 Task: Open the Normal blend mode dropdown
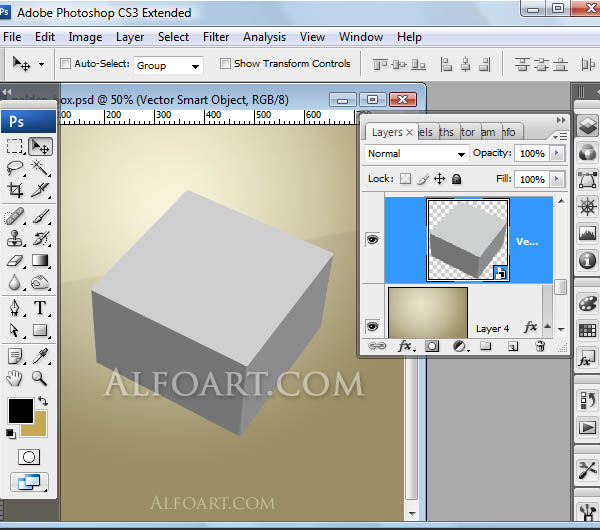pyautogui.click(x=416, y=154)
